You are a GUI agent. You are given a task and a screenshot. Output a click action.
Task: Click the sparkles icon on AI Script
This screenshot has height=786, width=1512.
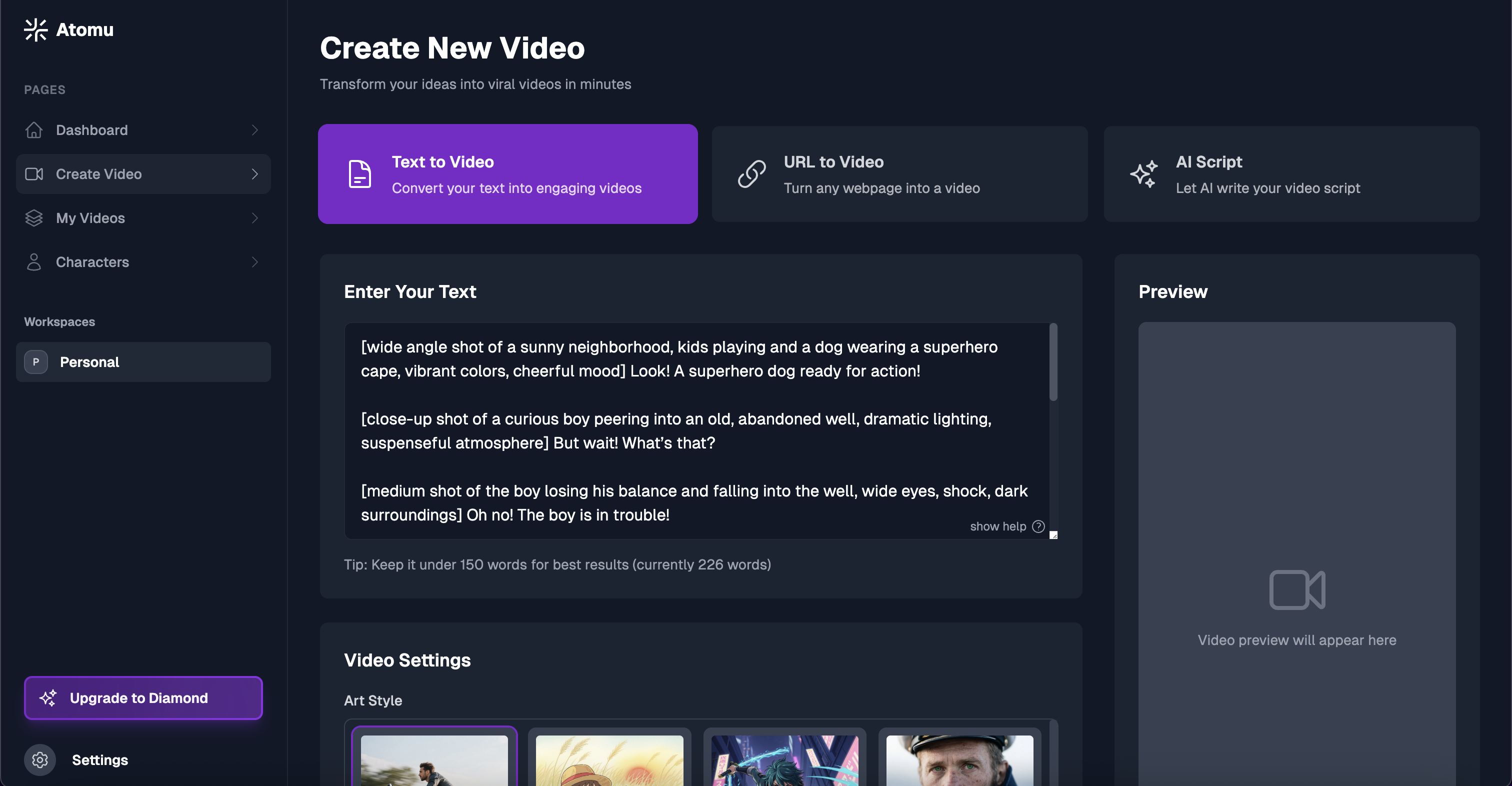[1144, 174]
